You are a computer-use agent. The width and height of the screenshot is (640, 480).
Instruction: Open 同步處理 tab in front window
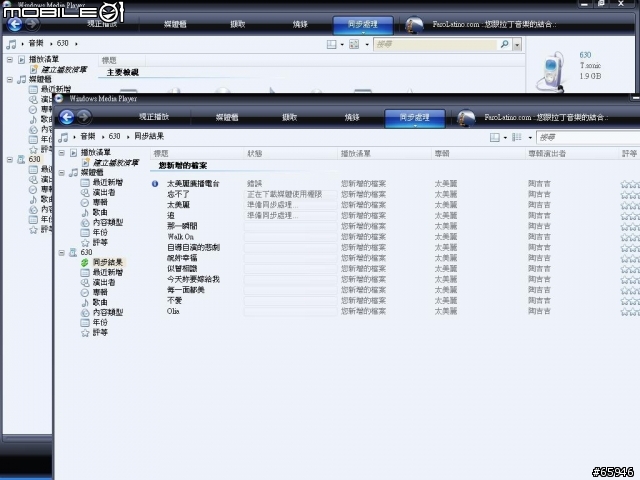point(415,118)
